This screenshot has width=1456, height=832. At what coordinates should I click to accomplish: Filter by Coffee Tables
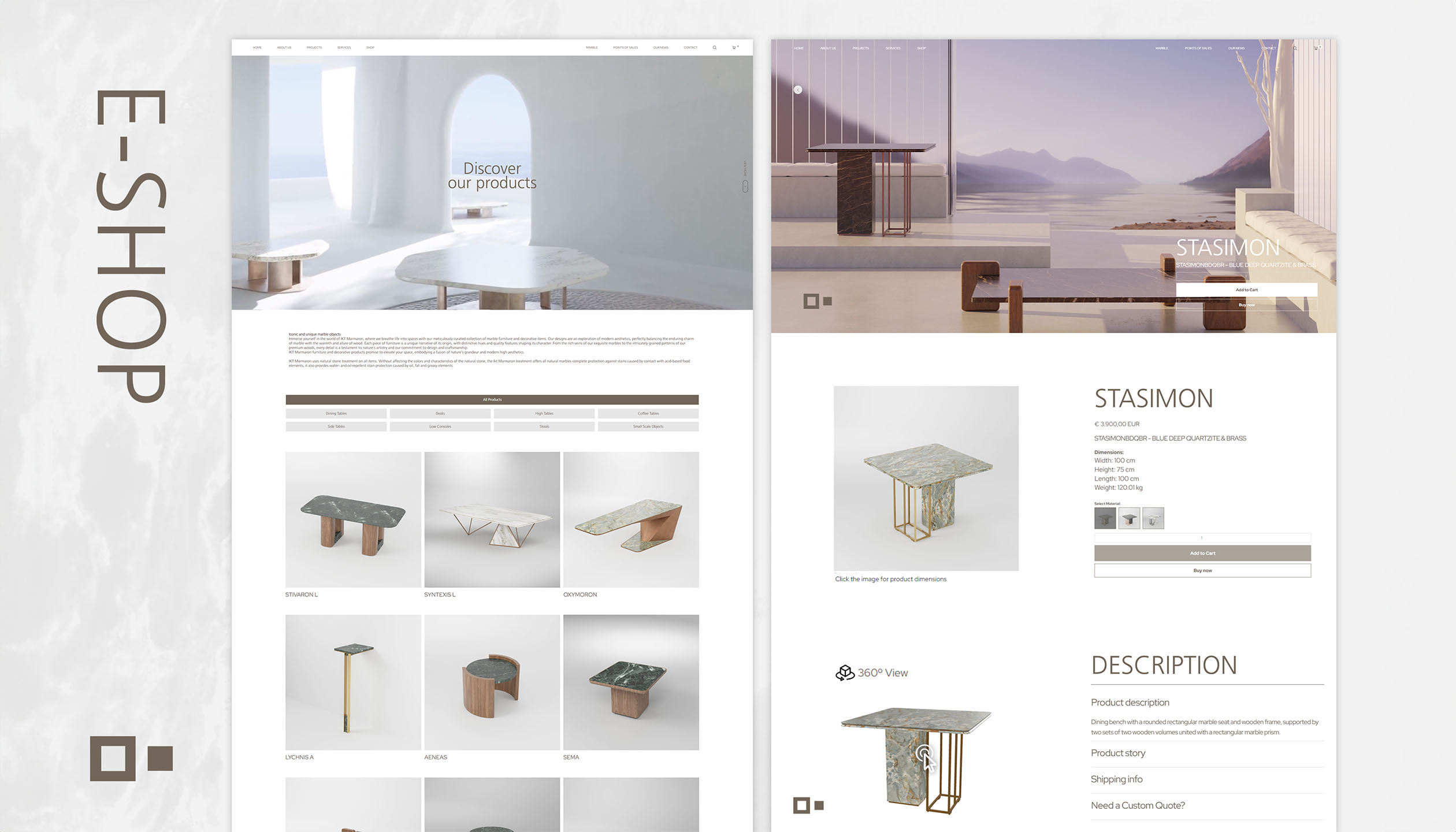coord(648,414)
